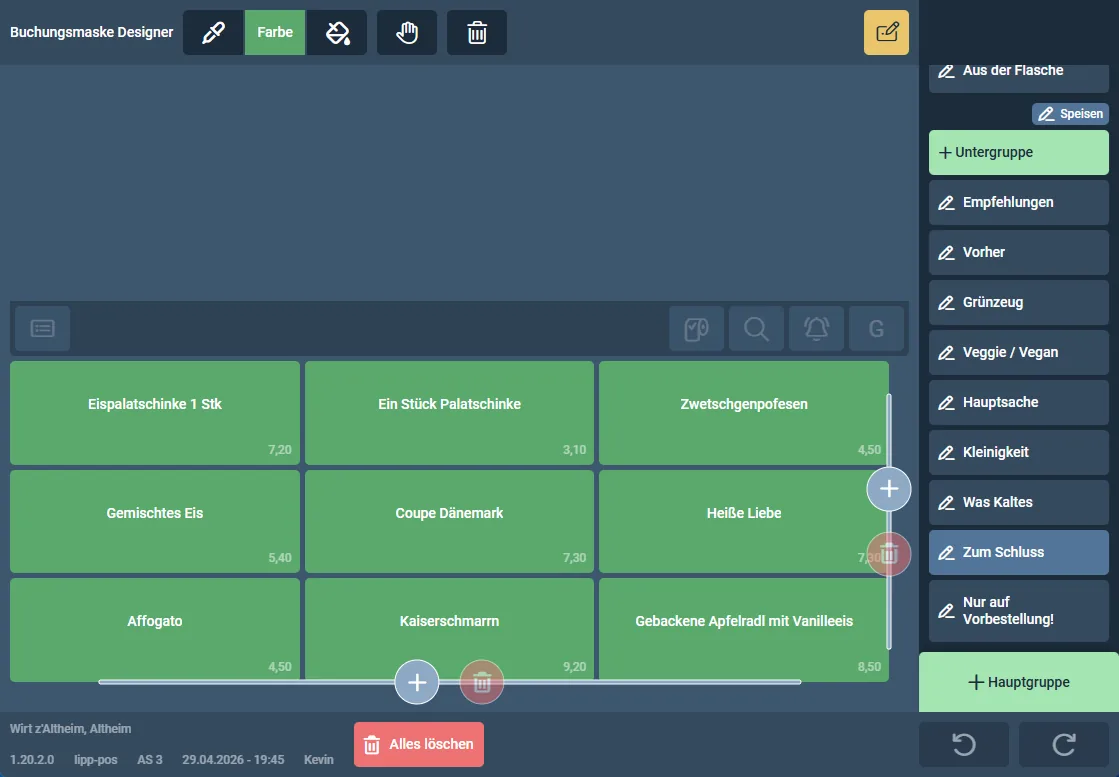Select the Coupe Dänemark tile
This screenshot has height=777, width=1119.
click(450, 522)
